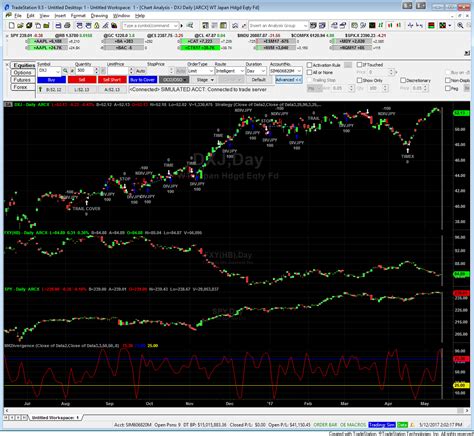The image size is (474, 436).
Task: Click the zoom magnifier icon on toolbar
Action: pyautogui.click(x=460, y=25)
